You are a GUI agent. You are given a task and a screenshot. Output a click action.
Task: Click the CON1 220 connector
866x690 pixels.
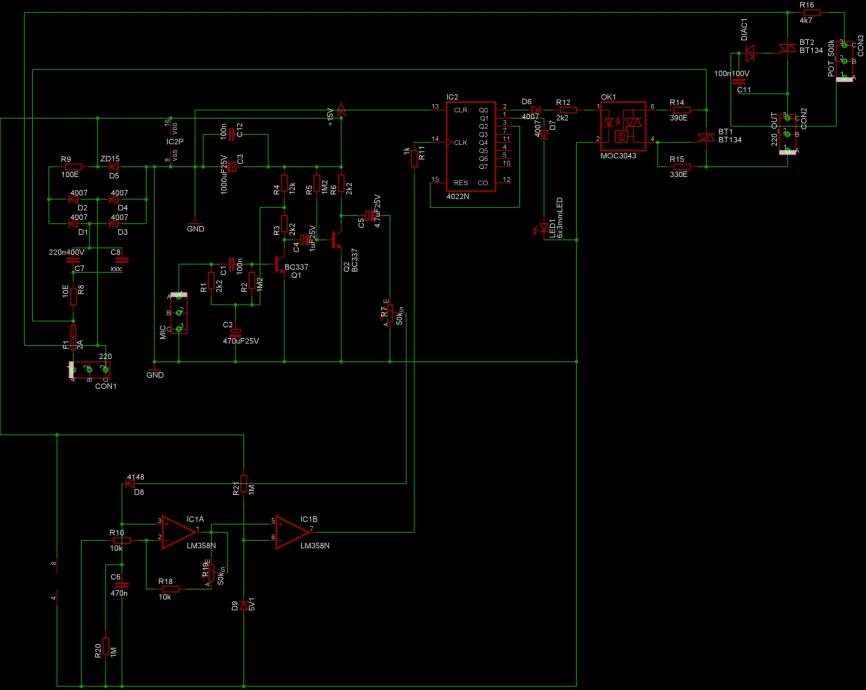[x=89, y=370]
